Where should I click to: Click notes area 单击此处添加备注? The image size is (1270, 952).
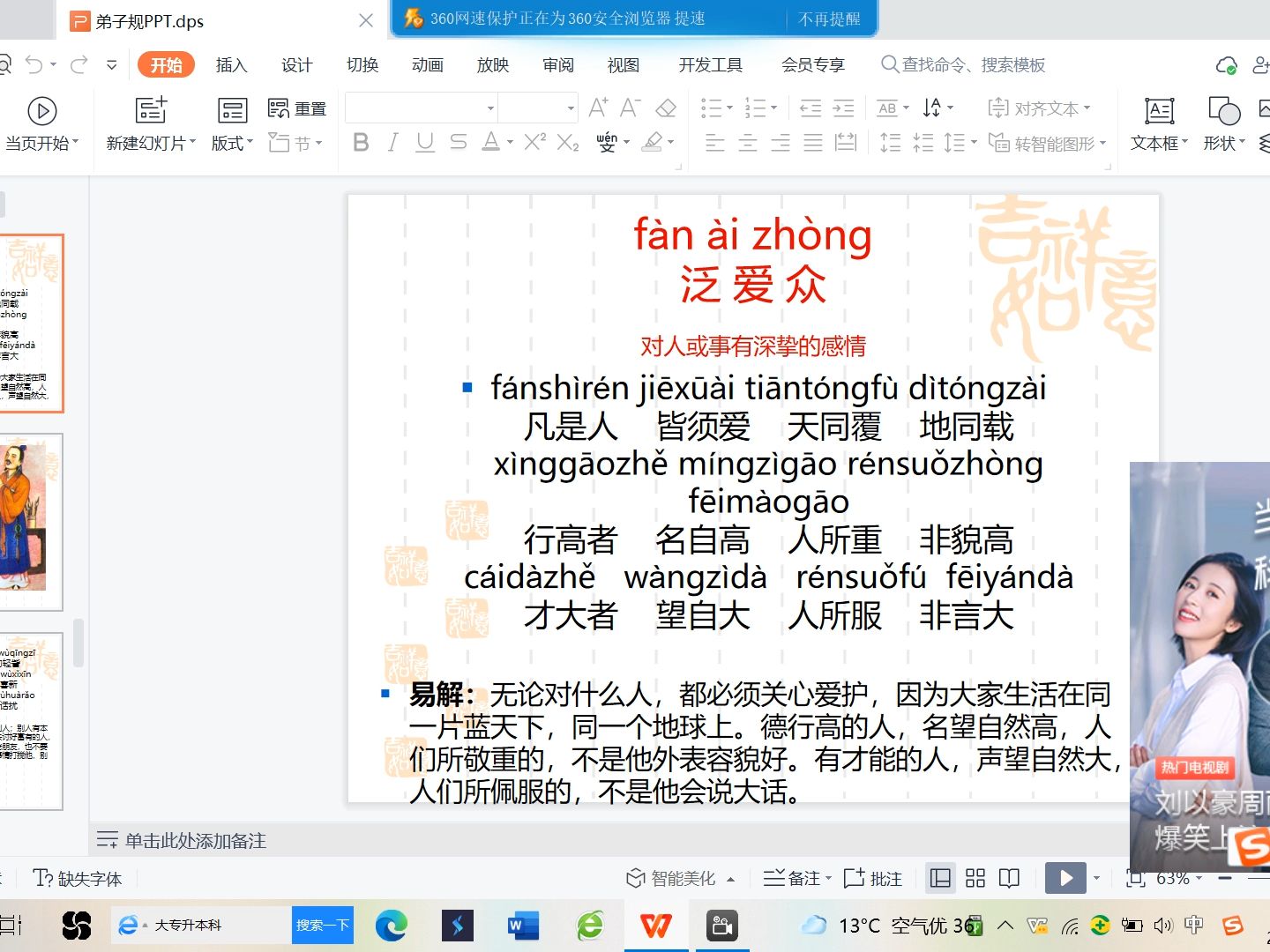[195, 840]
